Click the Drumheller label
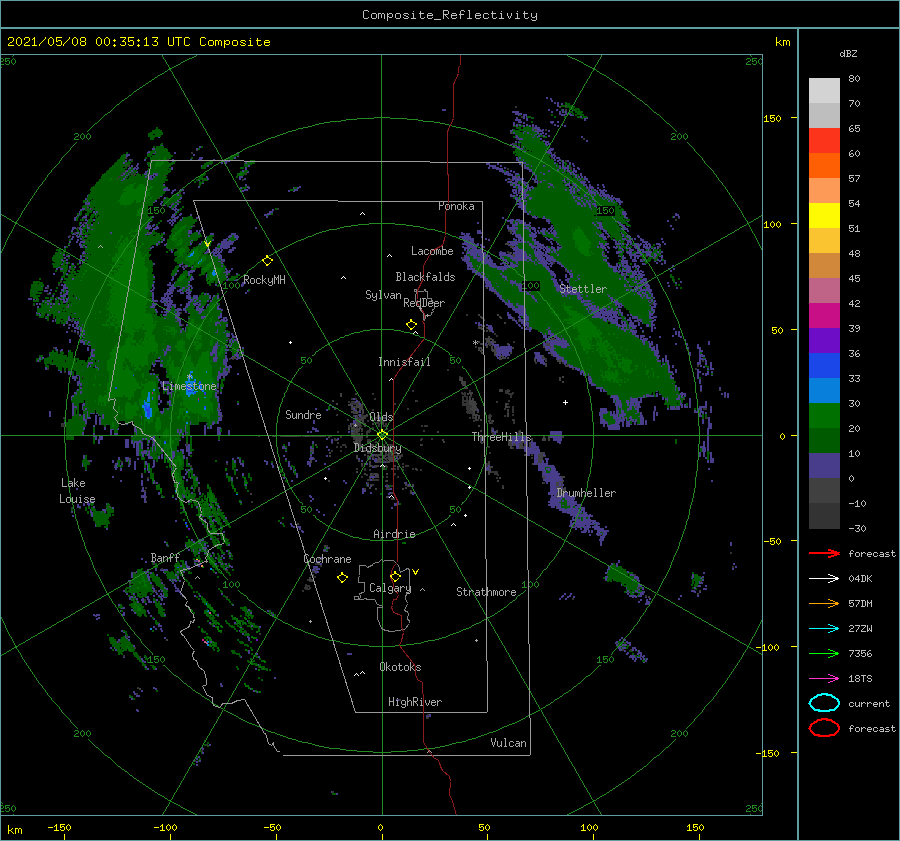900x841 pixels. [586, 493]
